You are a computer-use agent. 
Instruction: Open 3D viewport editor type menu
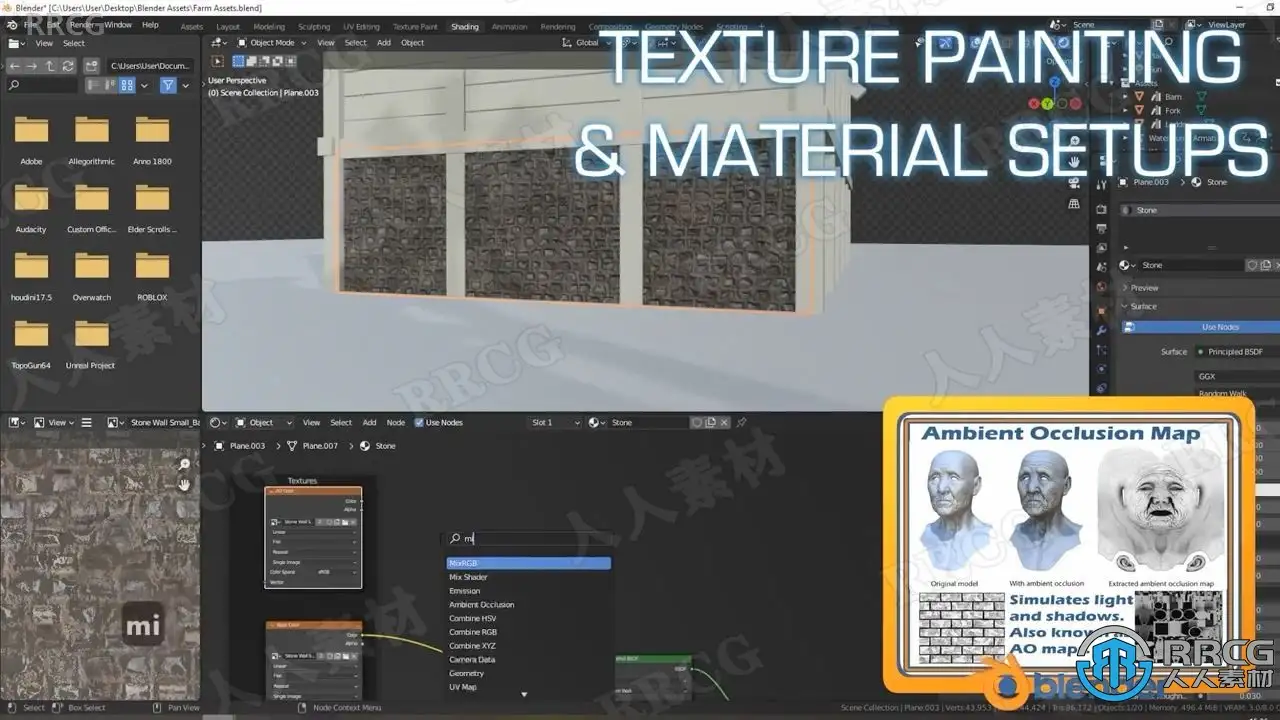tap(221, 43)
